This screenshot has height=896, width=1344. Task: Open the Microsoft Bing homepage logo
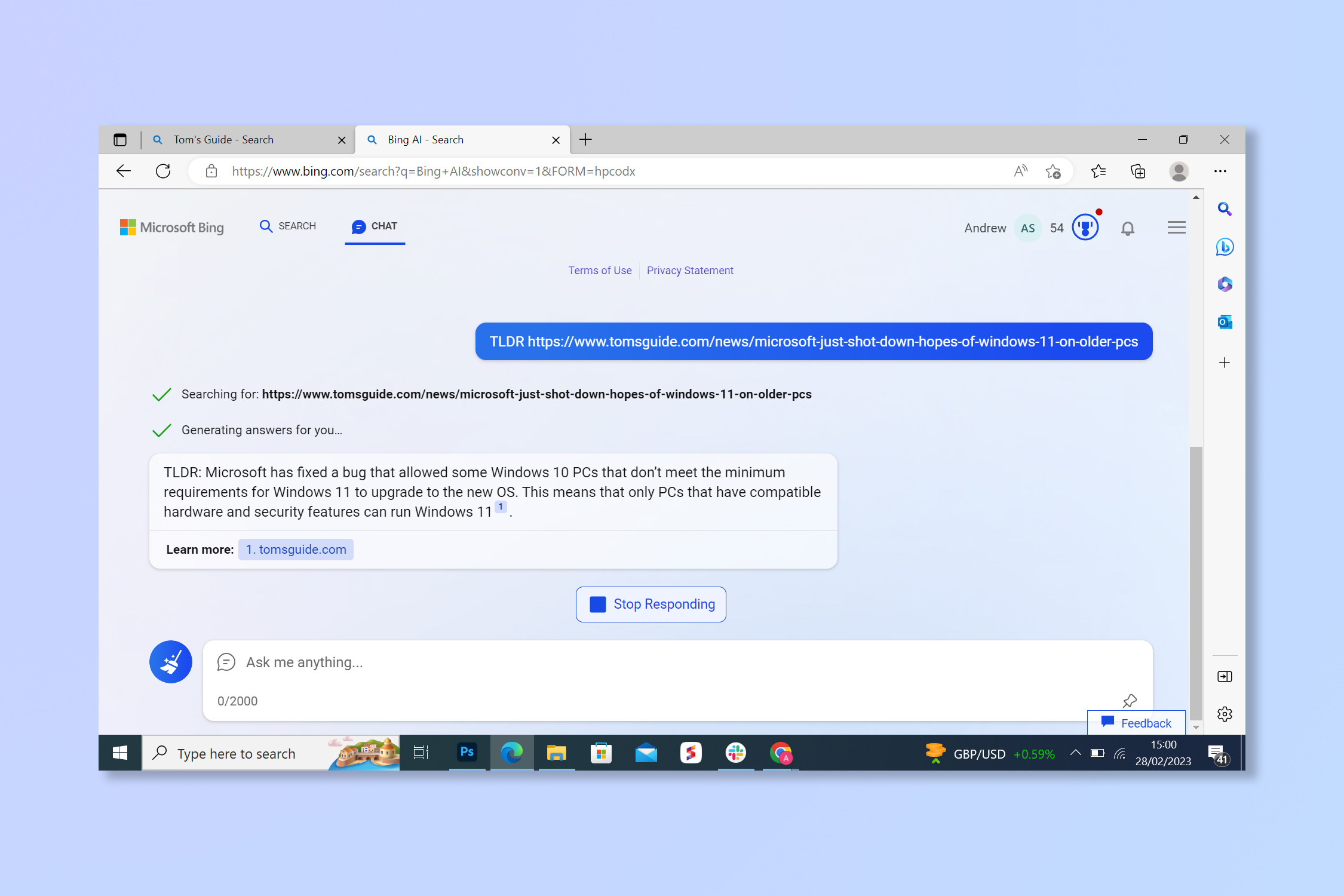pyautogui.click(x=171, y=227)
